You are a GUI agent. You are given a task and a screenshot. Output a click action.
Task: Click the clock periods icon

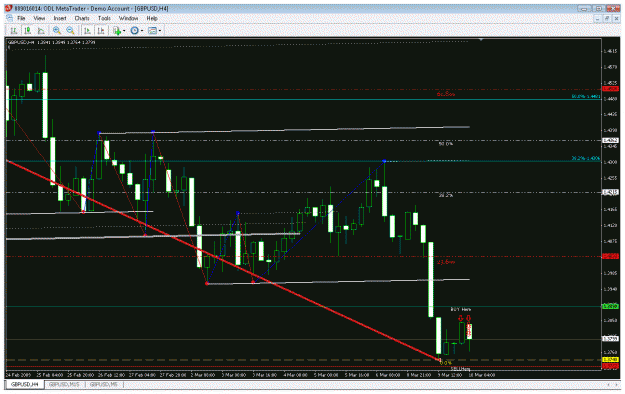click(x=135, y=31)
